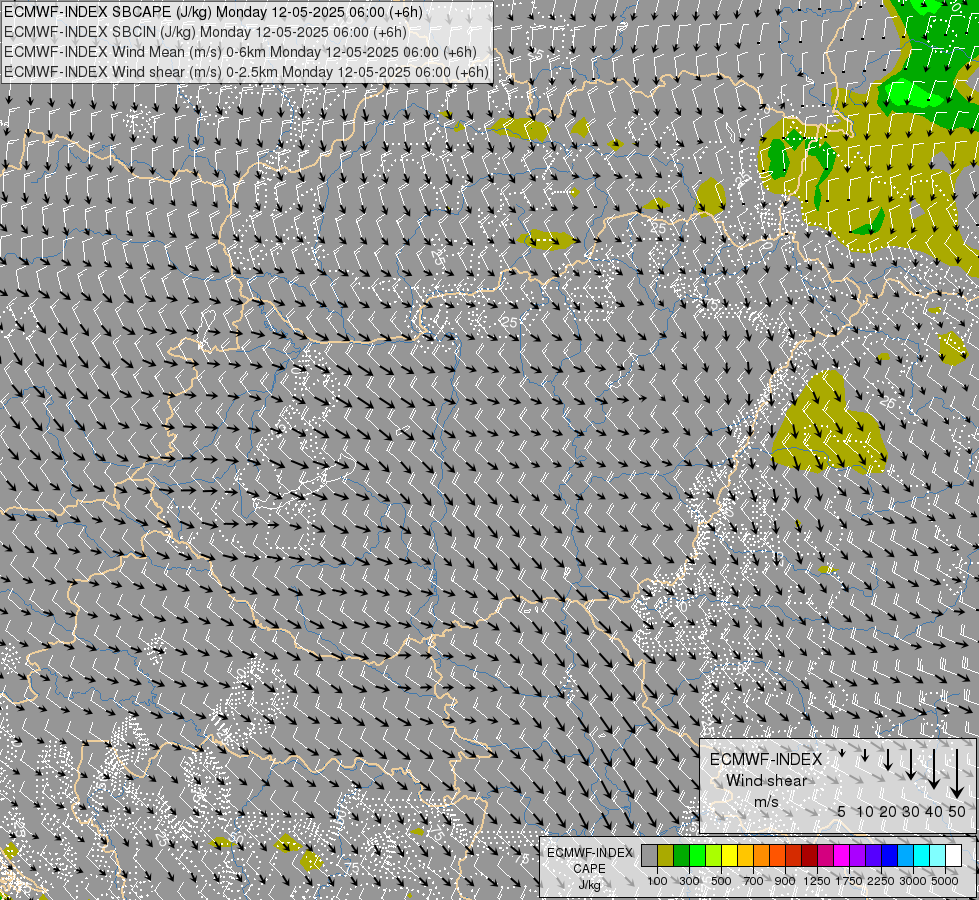Click the '30' wind shear scale number
This screenshot has width=979, height=900.
click(x=911, y=811)
